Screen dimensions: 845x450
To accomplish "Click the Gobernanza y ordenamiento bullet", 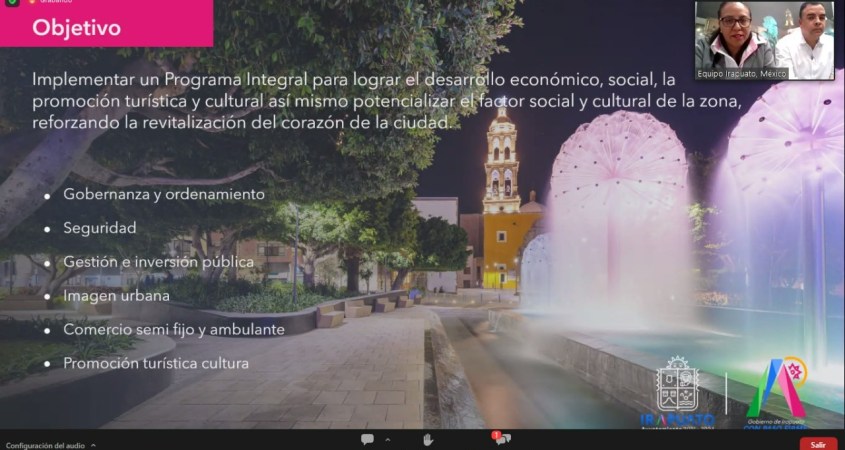I will click(x=164, y=194).
